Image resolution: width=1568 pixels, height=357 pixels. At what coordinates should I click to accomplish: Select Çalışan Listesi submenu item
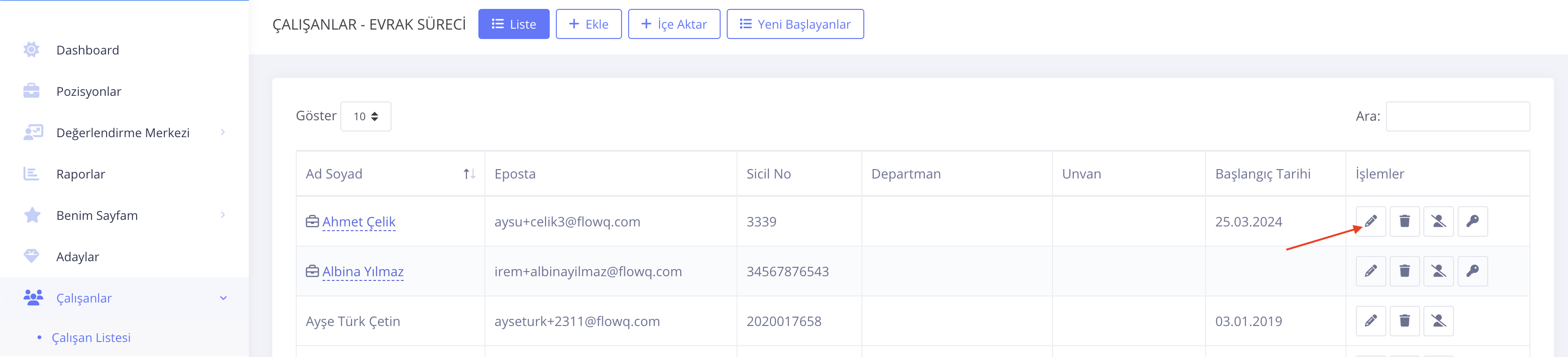(91, 337)
